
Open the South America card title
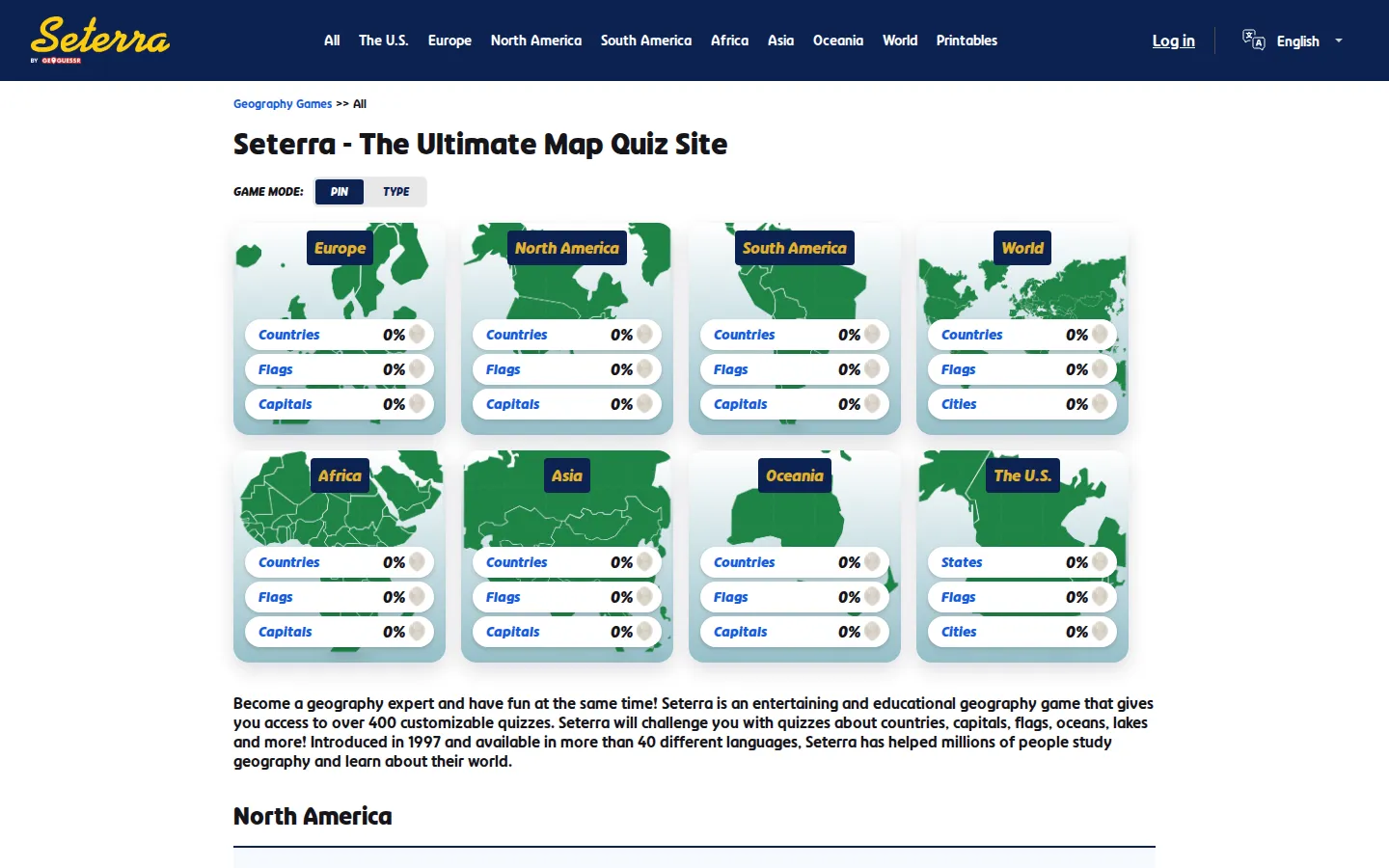point(795,248)
